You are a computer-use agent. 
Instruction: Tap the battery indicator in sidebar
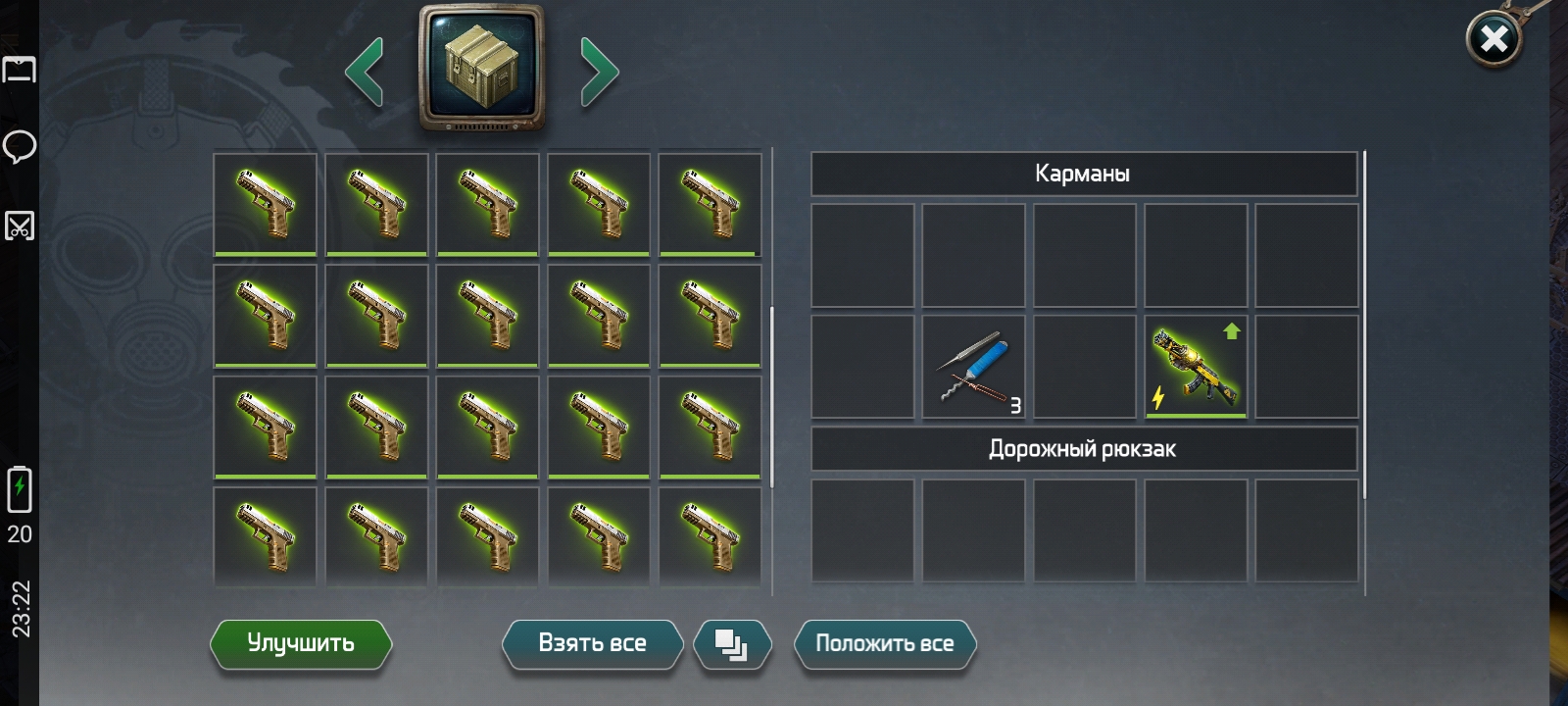(x=20, y=490)
